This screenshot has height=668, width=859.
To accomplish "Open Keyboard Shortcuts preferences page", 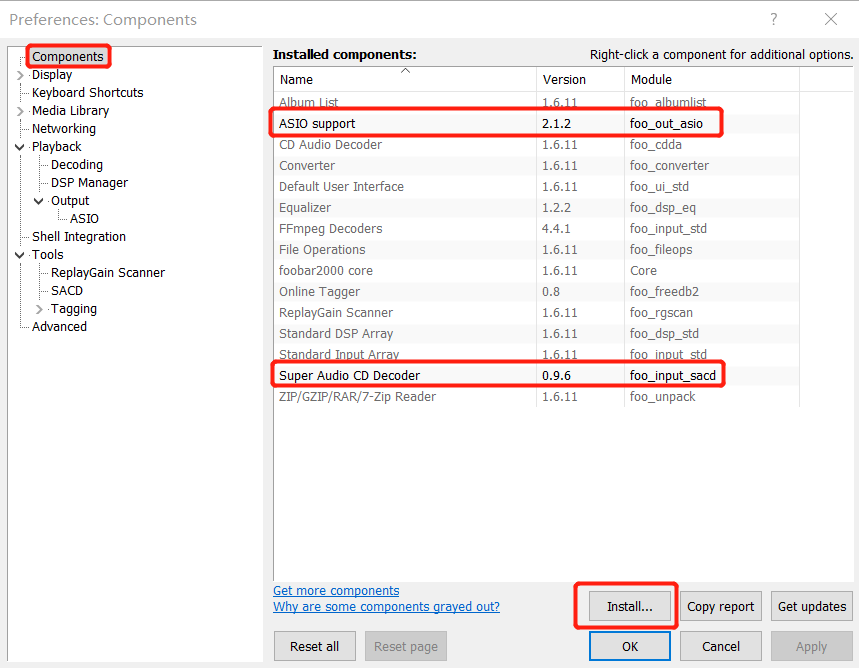I will point(87,93).
